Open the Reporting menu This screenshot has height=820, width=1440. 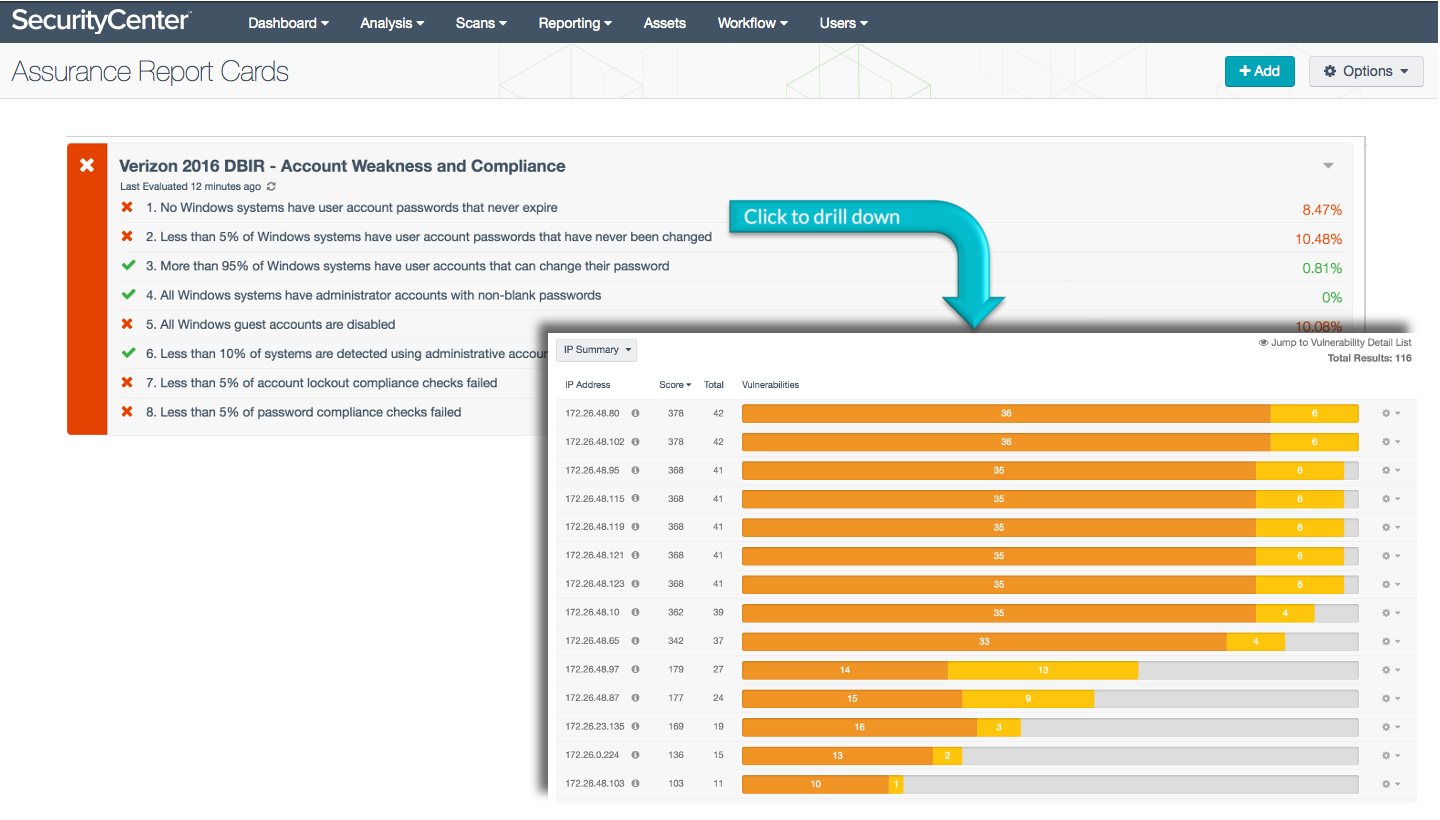575,23
